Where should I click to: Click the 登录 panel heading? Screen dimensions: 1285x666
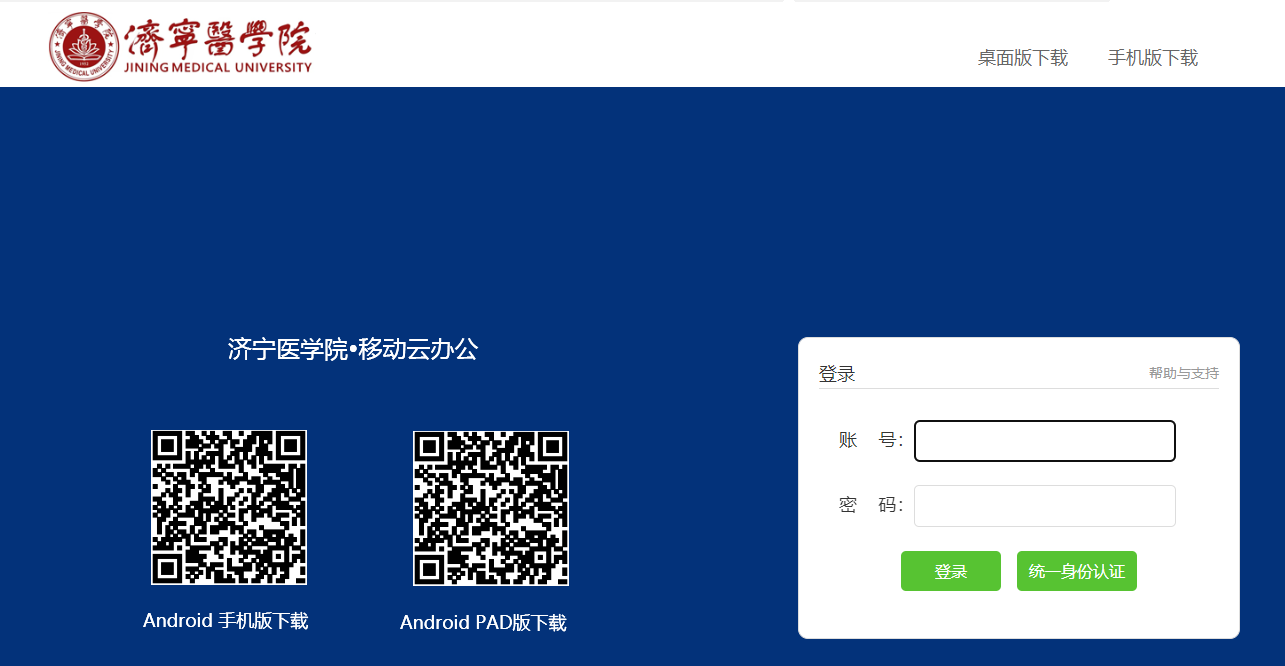pyautogui.click(x=837, y=374)
